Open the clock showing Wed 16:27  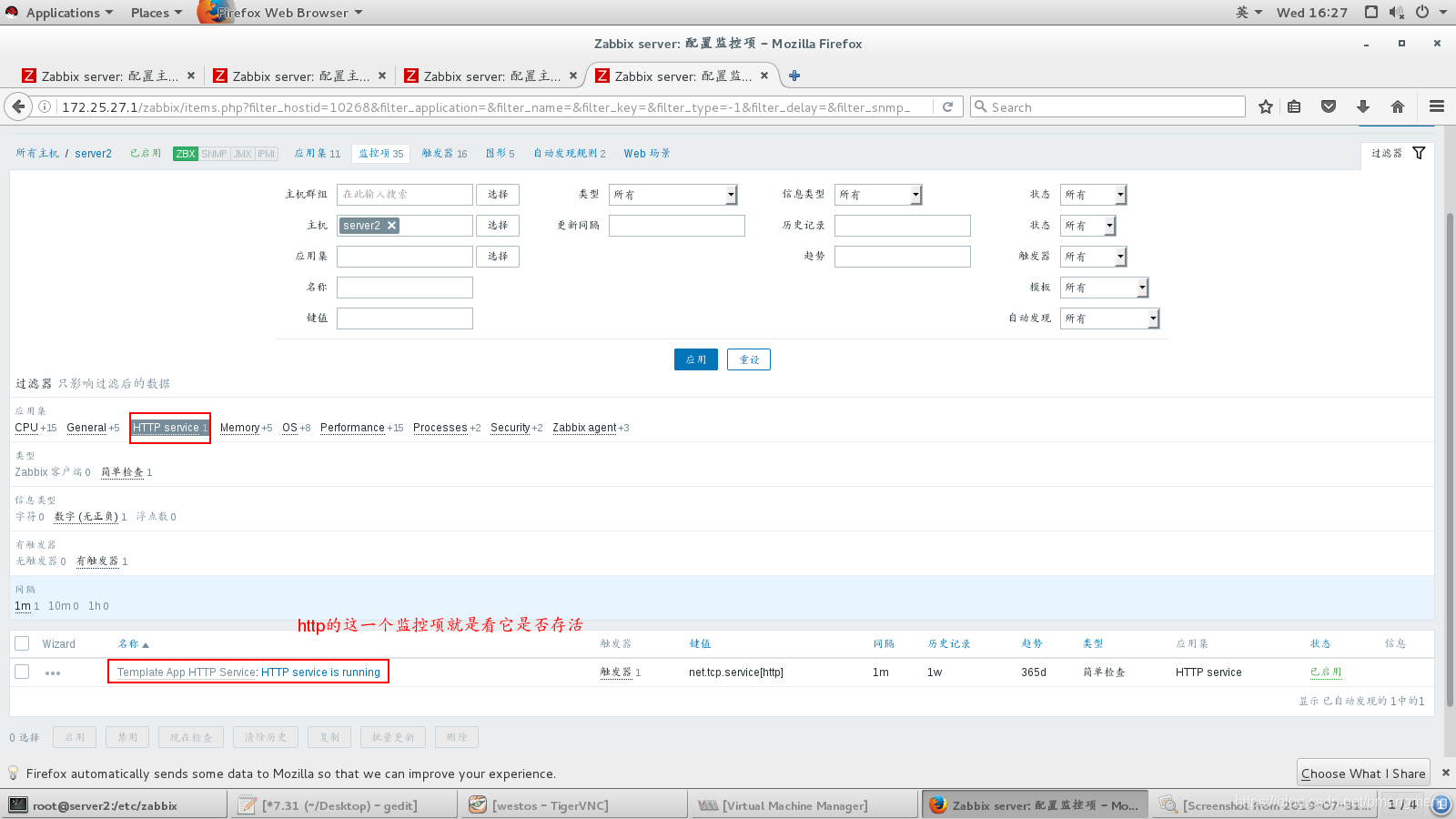[1311, 12]
